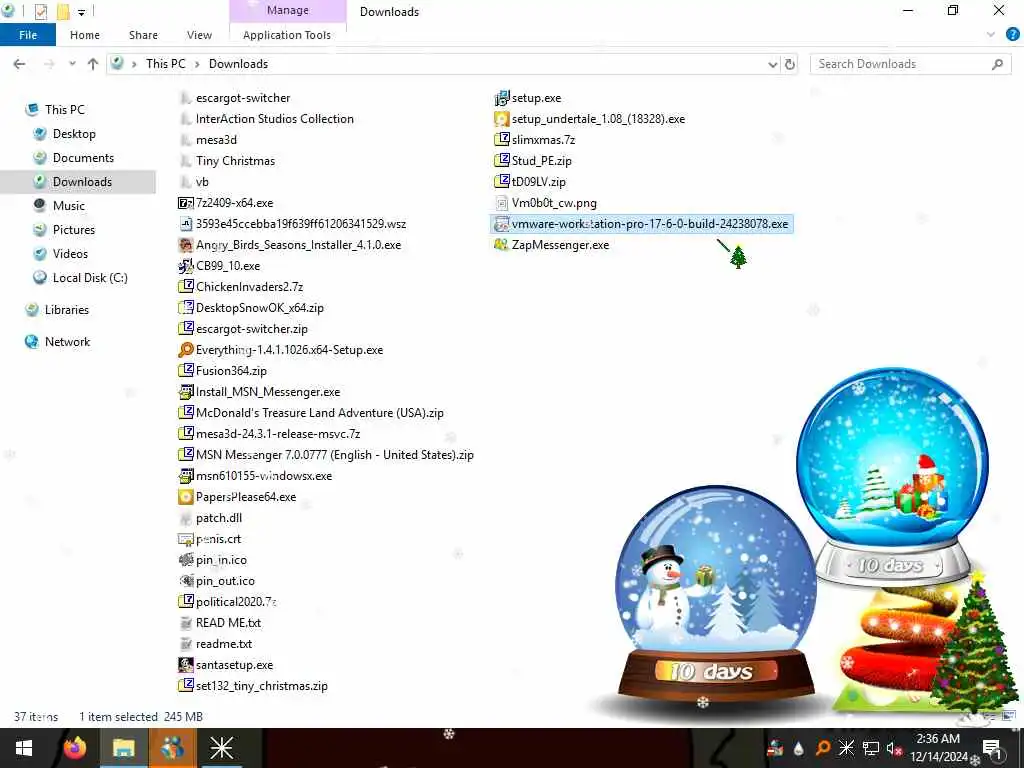Select This PC in navigation pane

click(x=64, y=110)
